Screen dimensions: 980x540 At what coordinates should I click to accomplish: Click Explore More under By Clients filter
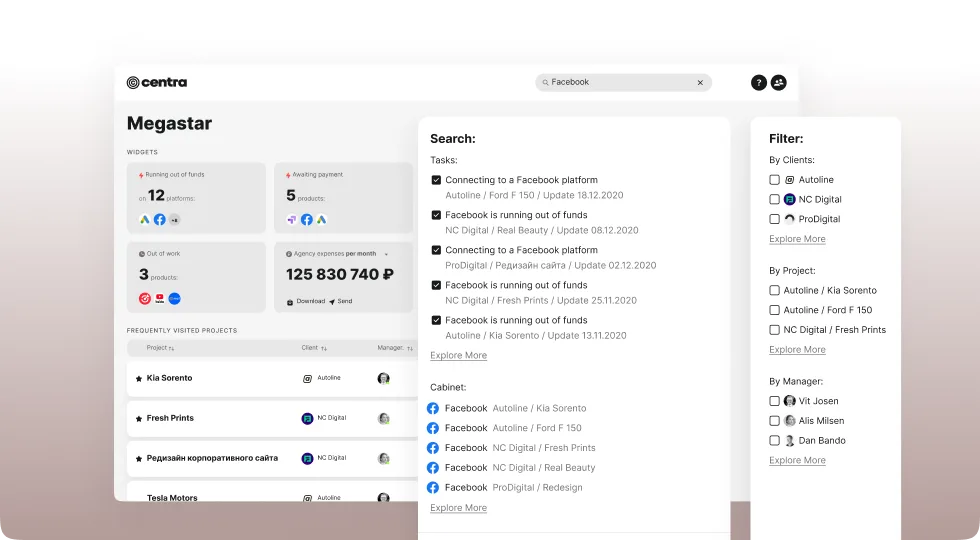pos(797,239)
